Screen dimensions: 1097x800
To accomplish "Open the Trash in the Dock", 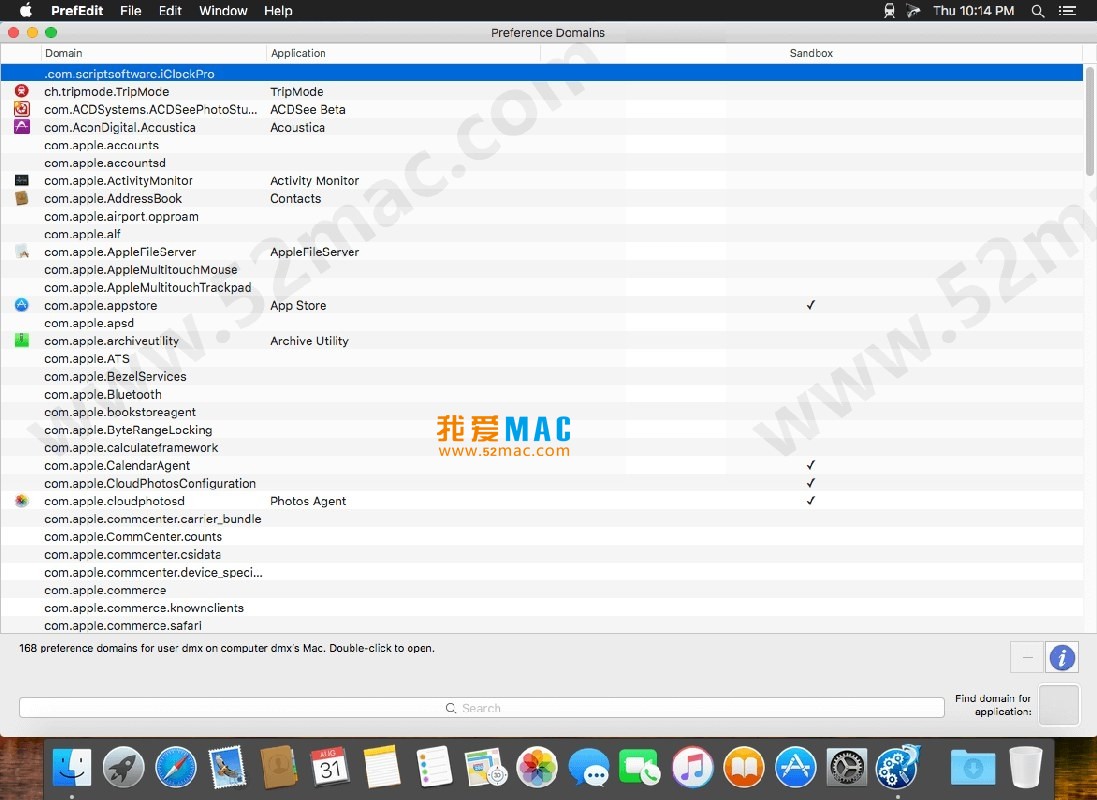I will (x=1026, y=768).
